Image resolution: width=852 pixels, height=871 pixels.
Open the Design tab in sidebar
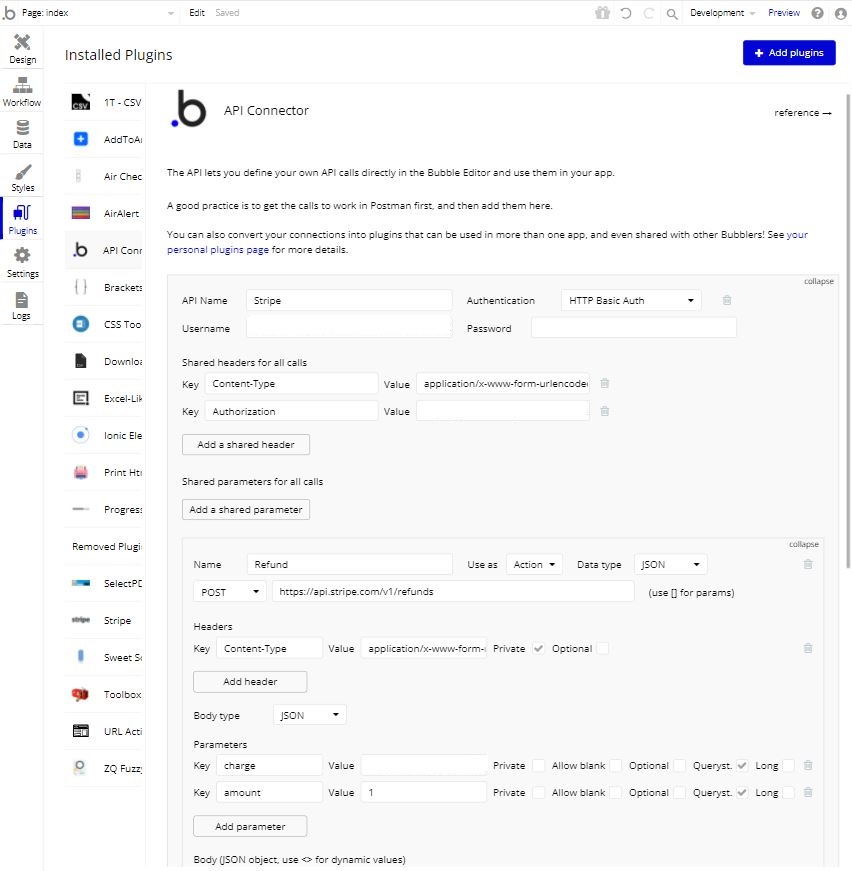click(22, 49)
